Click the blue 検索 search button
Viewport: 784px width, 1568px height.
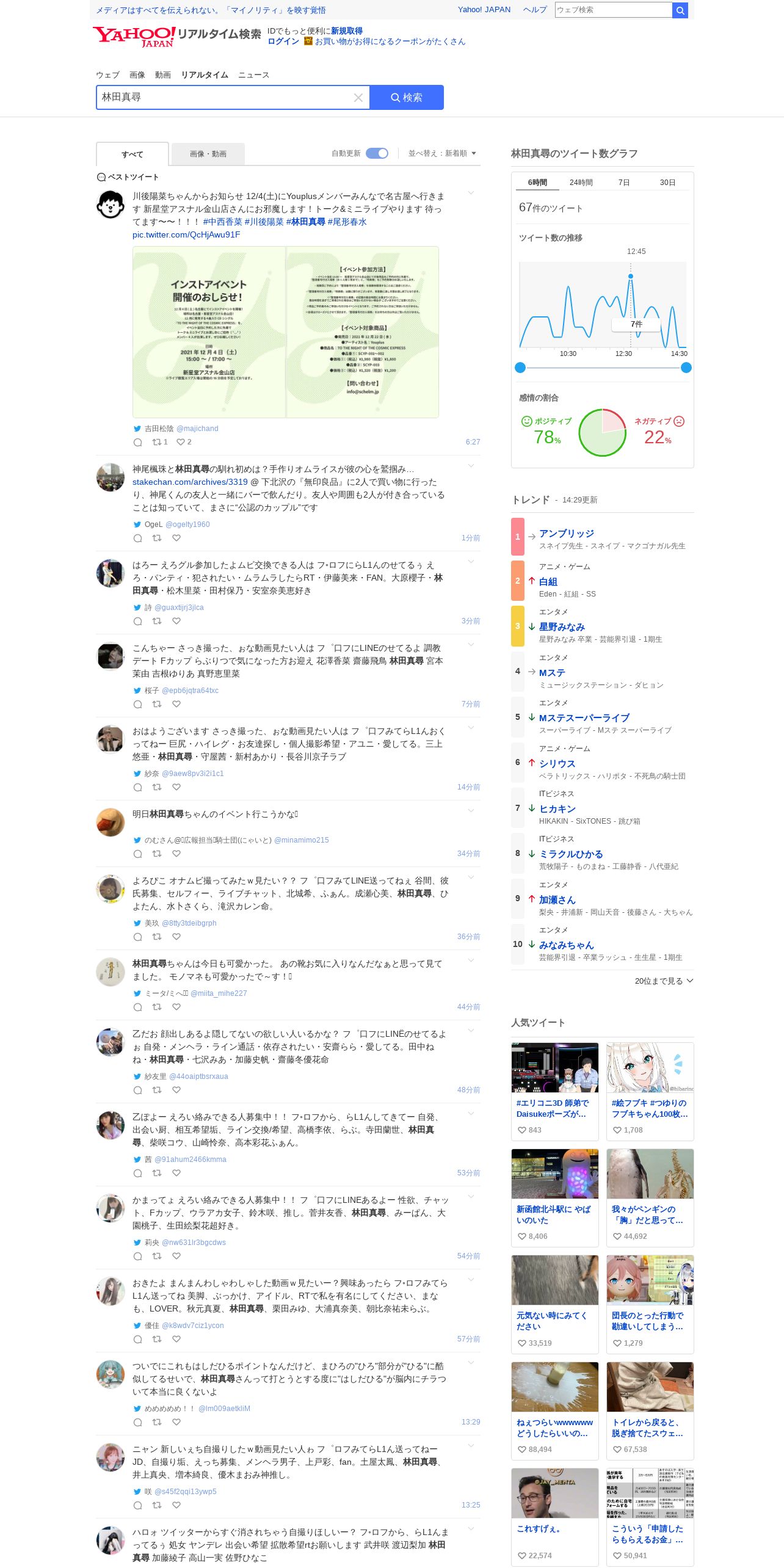pyautogui.click(x=407, y=98)
